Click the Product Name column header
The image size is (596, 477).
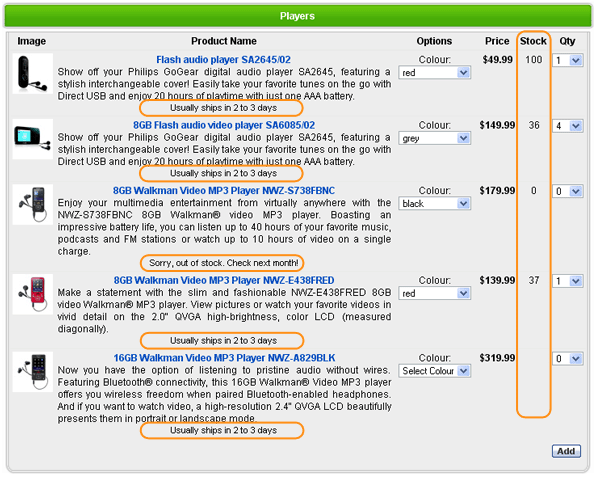224,41
